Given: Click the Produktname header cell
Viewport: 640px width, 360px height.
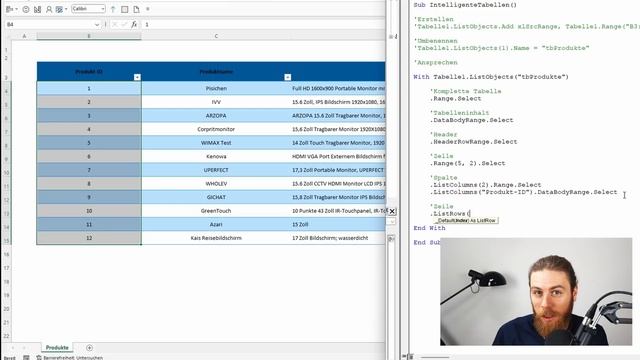Looking at the screenshot, I should click(216, 71).
